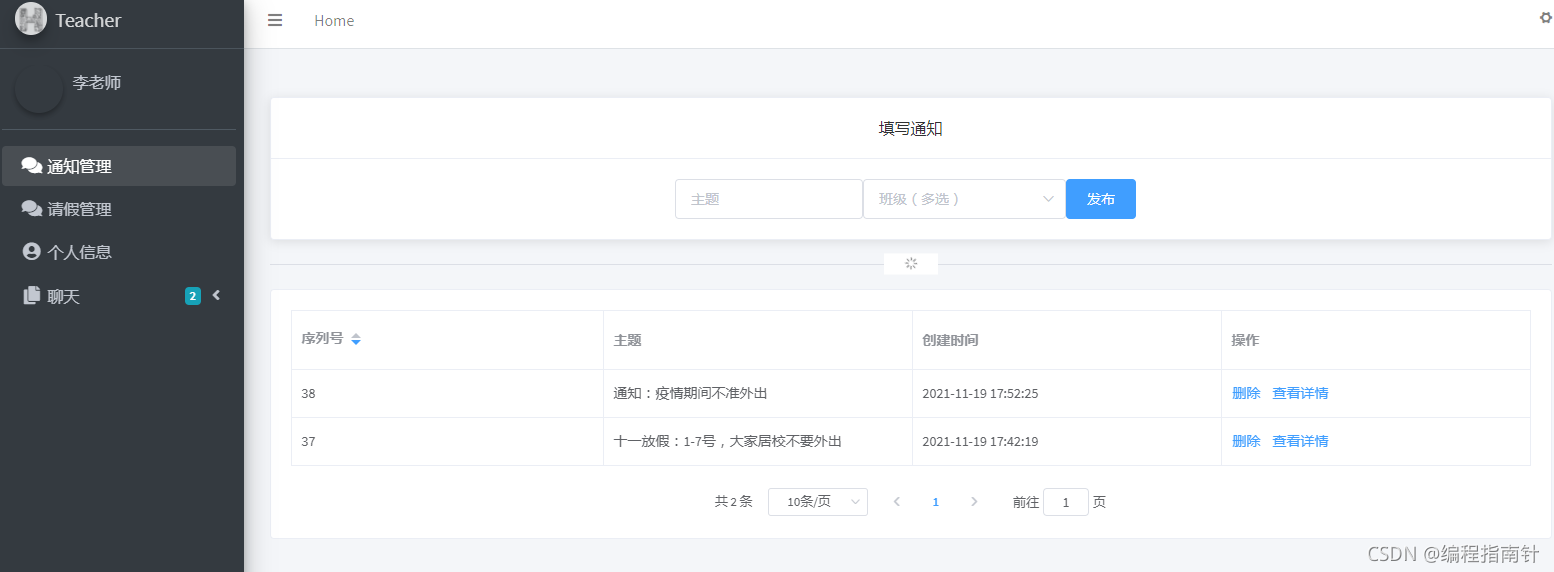Open 个人信息 menu item

point(119,252)
